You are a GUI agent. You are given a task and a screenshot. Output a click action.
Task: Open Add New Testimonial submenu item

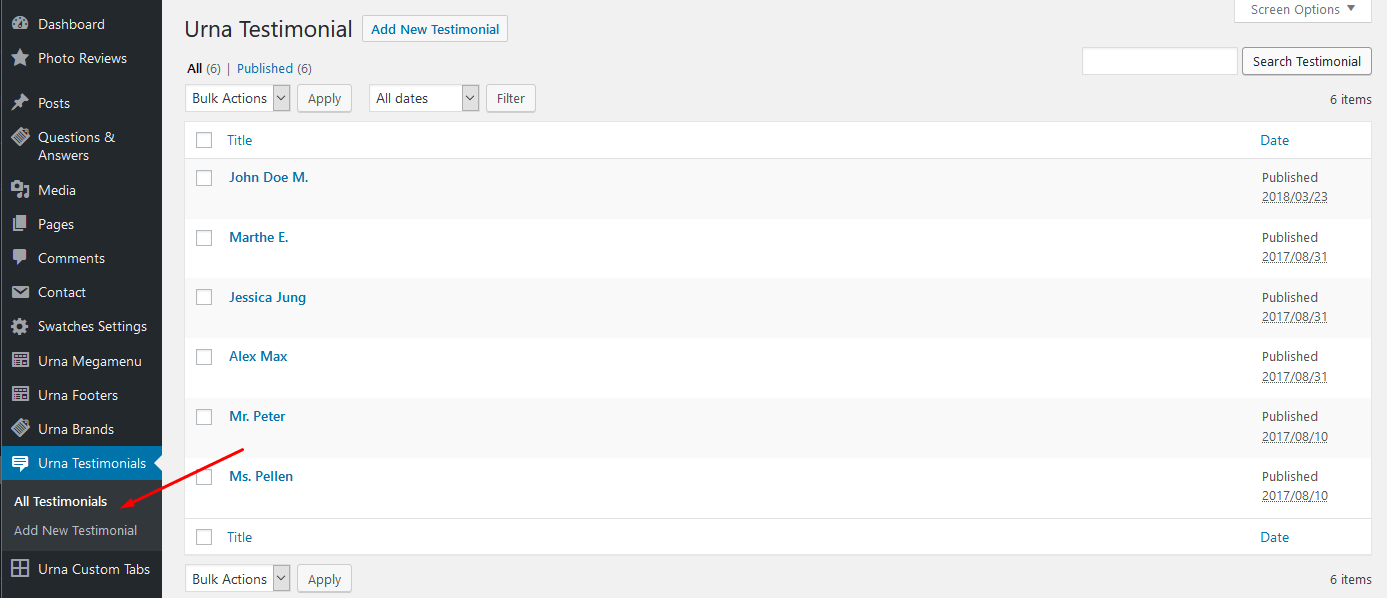tap(76, 530)
